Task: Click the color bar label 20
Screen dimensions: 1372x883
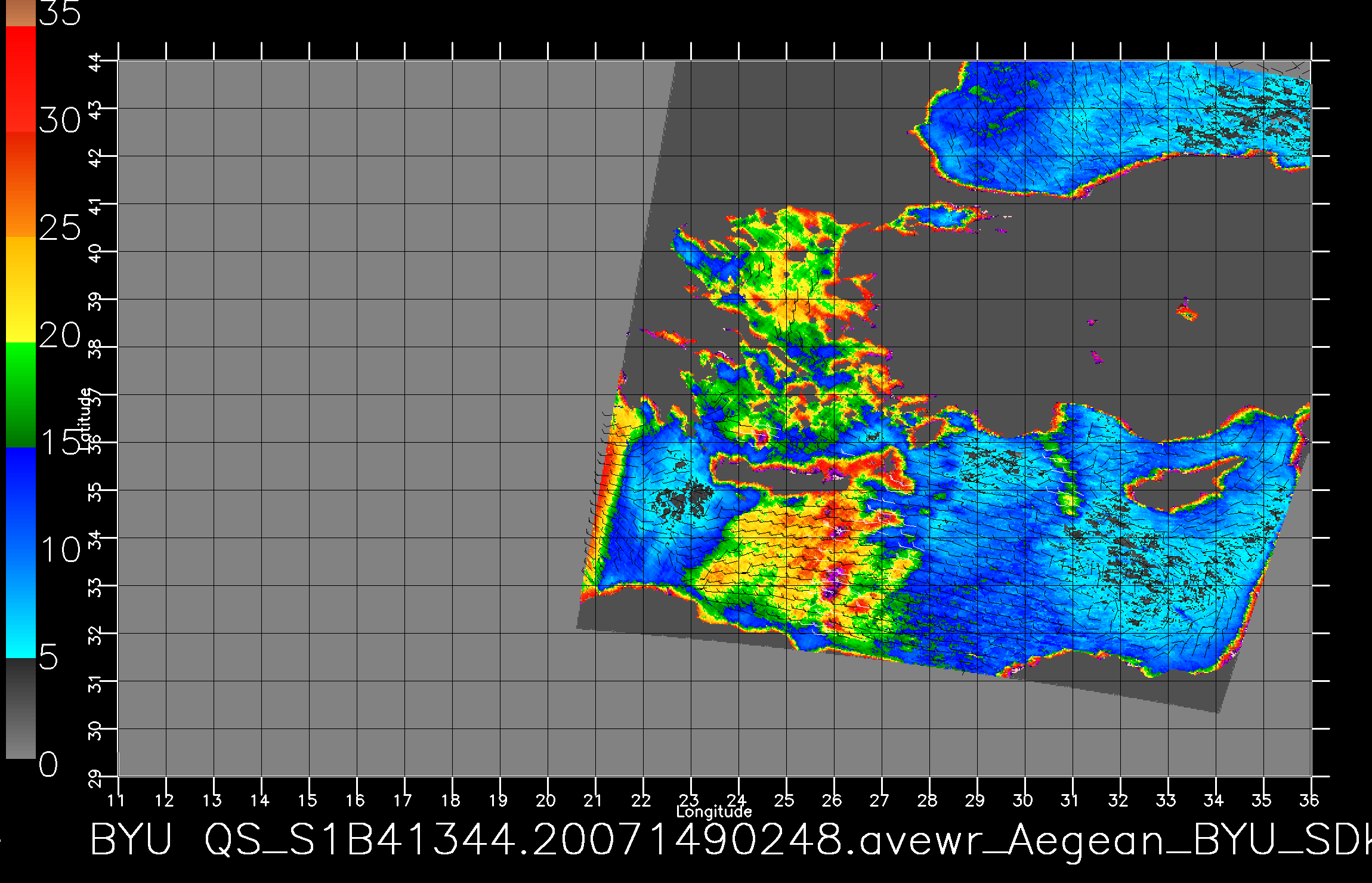Action: pyautogui.click(x=60, y=335)
